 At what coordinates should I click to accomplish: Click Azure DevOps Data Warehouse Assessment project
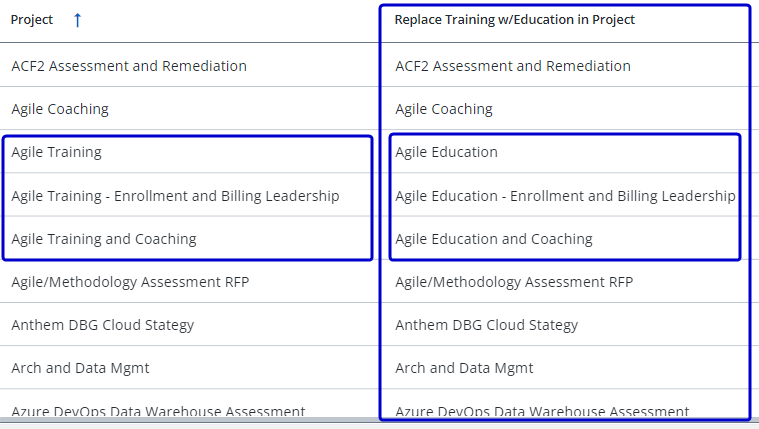coord(158,411)
